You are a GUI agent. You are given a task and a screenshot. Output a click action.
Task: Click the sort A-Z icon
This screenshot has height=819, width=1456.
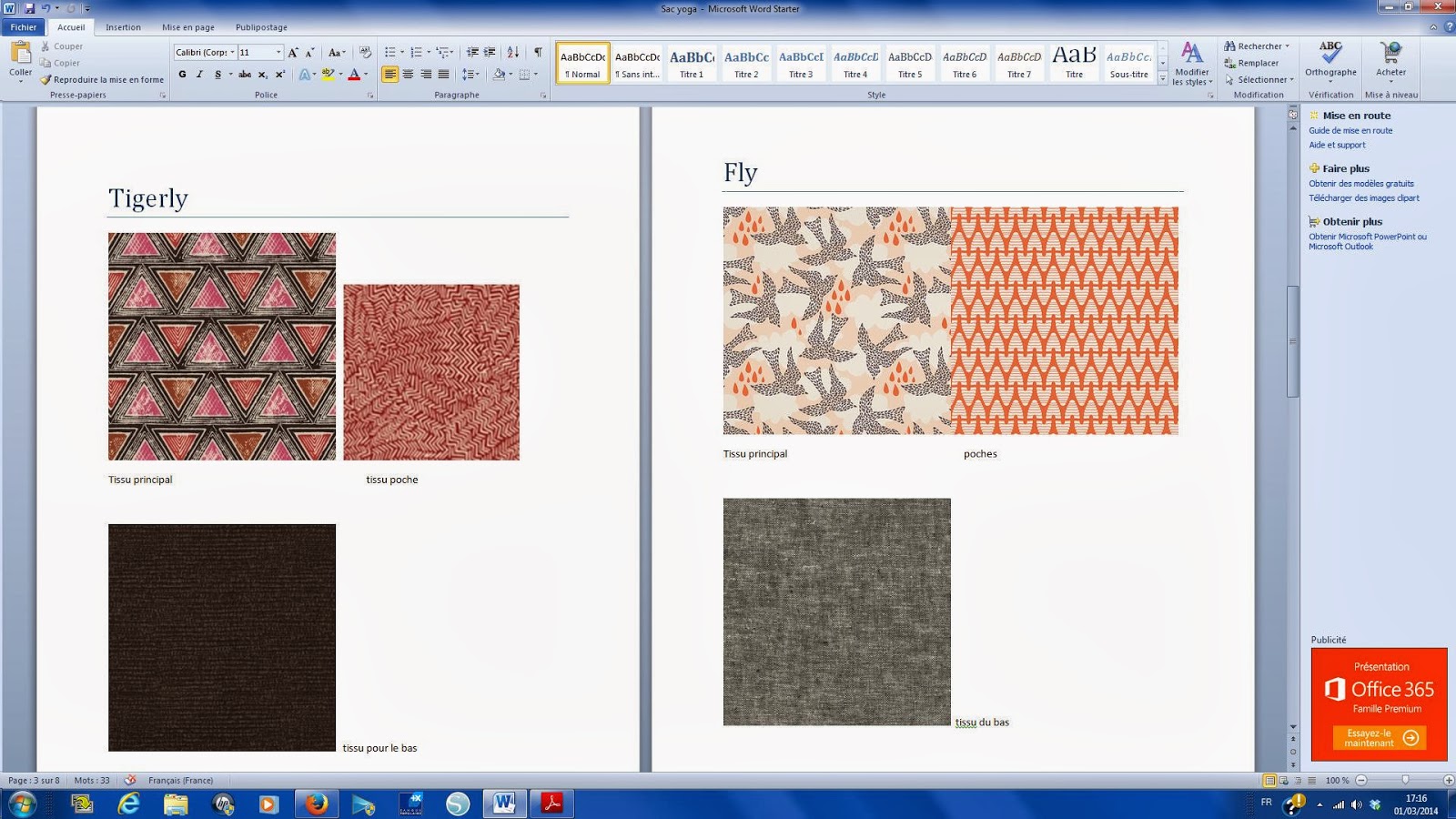(x=513, y=52)
